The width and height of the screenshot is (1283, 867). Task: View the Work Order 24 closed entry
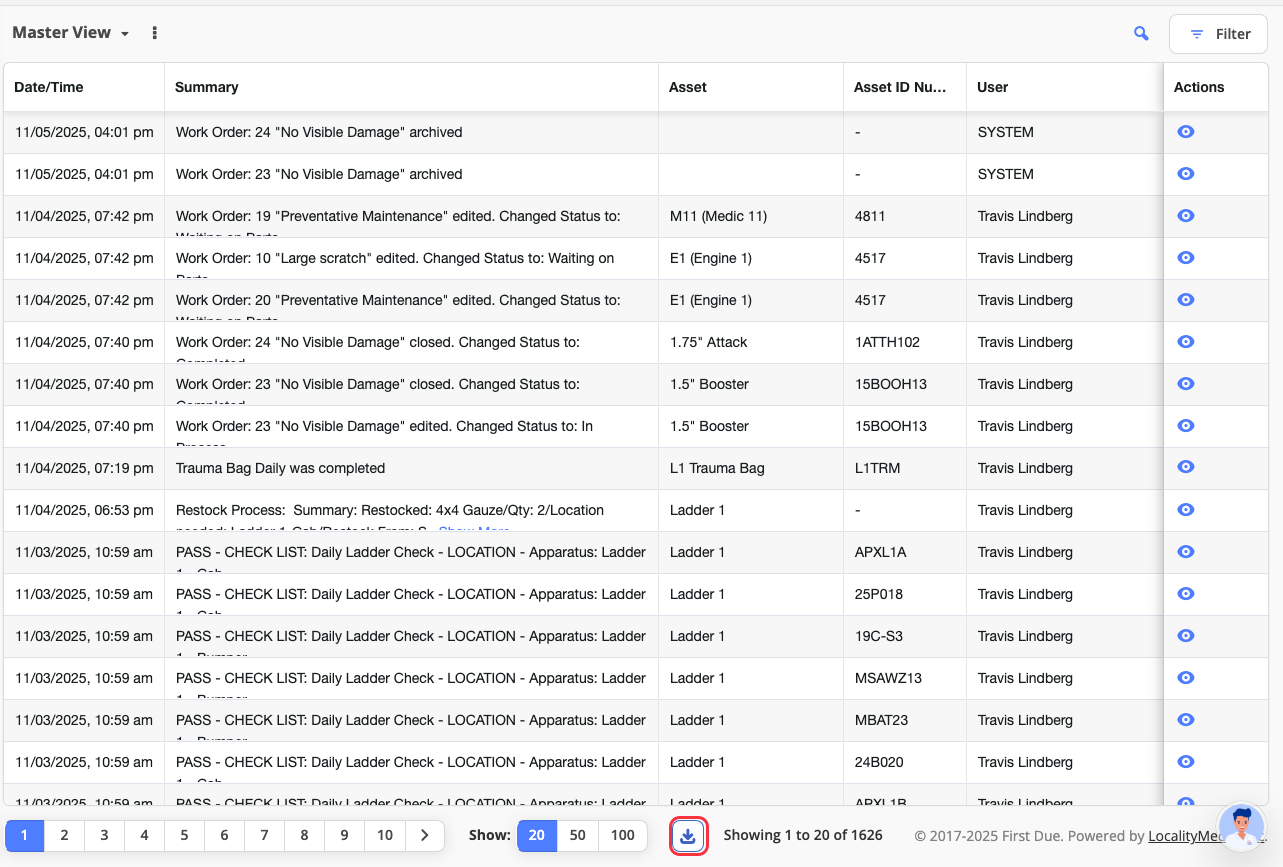[1186, 342]
